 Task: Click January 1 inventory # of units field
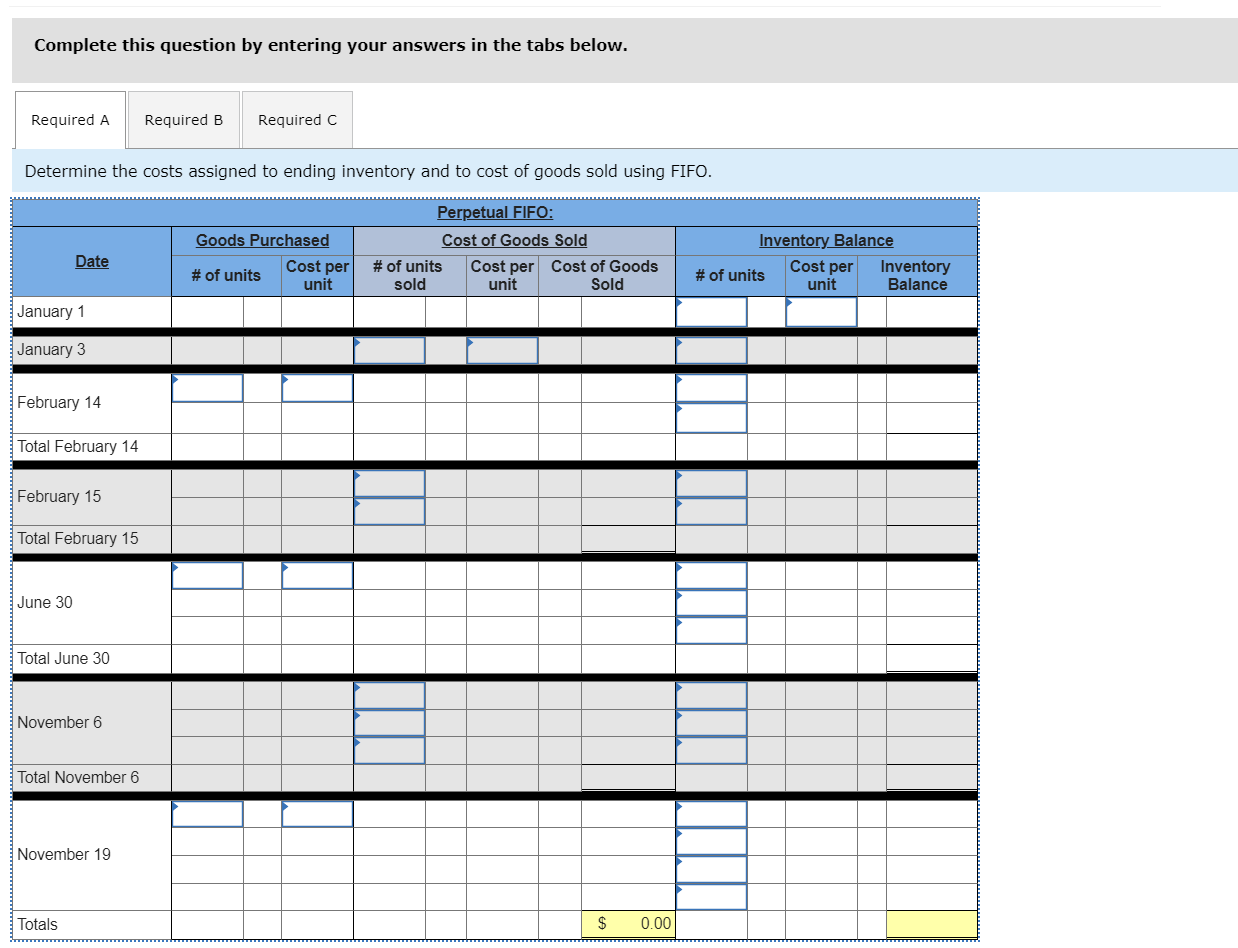point(711,311)
